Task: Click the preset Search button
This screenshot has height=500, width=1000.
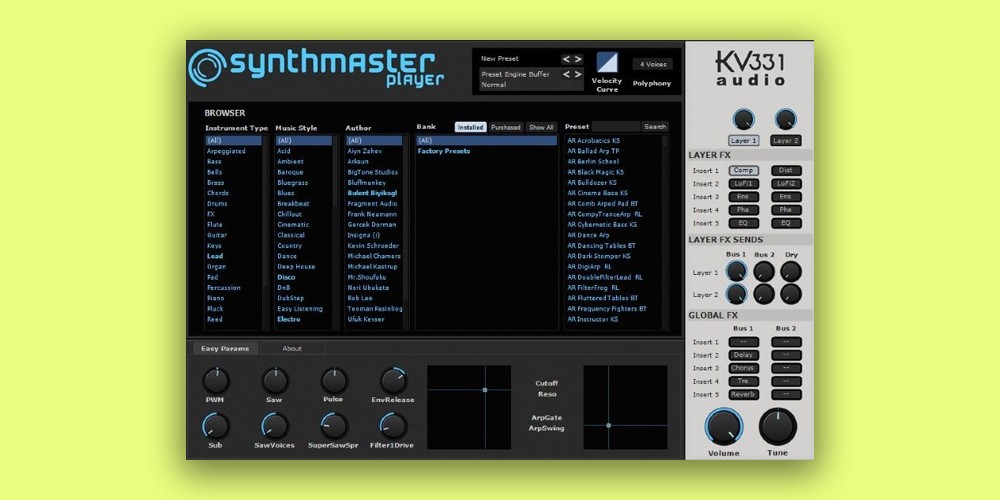Action: (x=655, y=127)
